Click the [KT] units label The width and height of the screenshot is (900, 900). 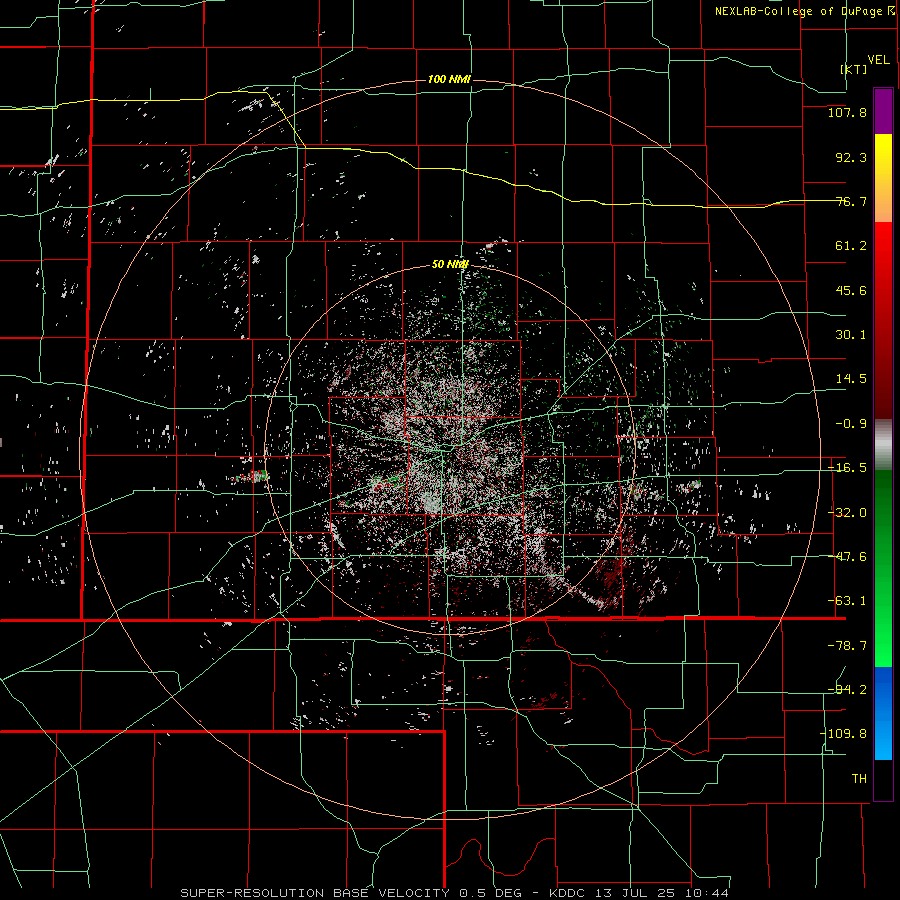(854, 69)
